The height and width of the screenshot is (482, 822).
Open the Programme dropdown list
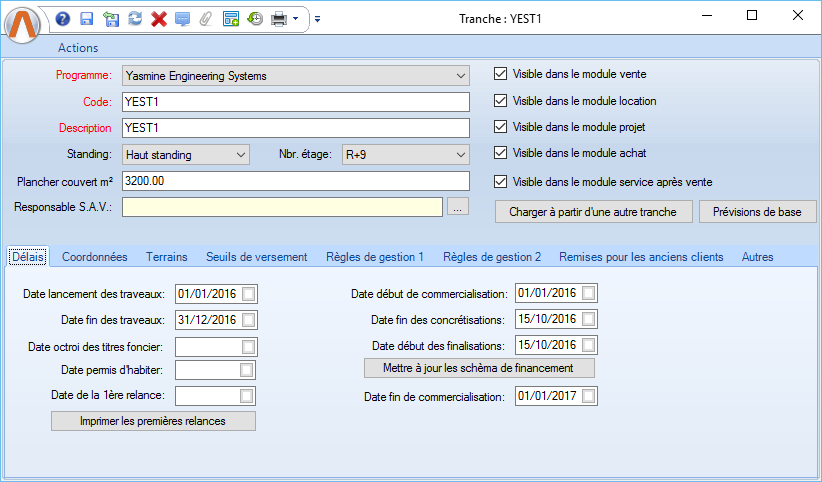click(460, 75)
